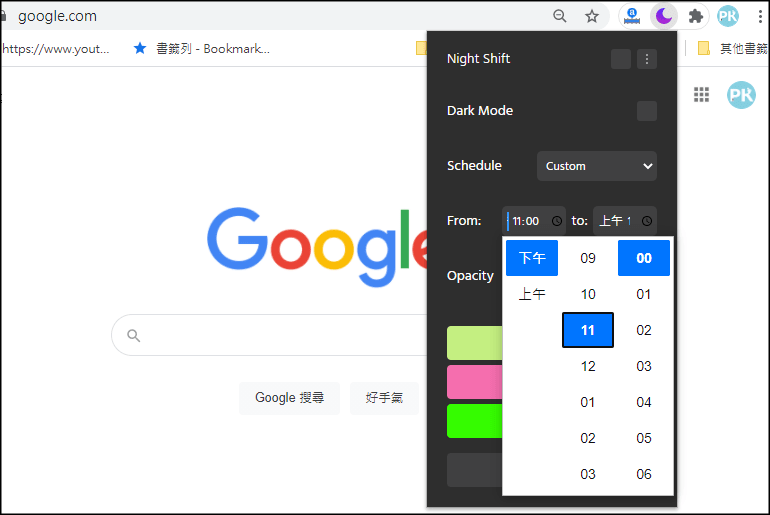This screenshot has height=515, width=770.
Task: Click the clock icon in the to time field
Action: tap(647, 221)
